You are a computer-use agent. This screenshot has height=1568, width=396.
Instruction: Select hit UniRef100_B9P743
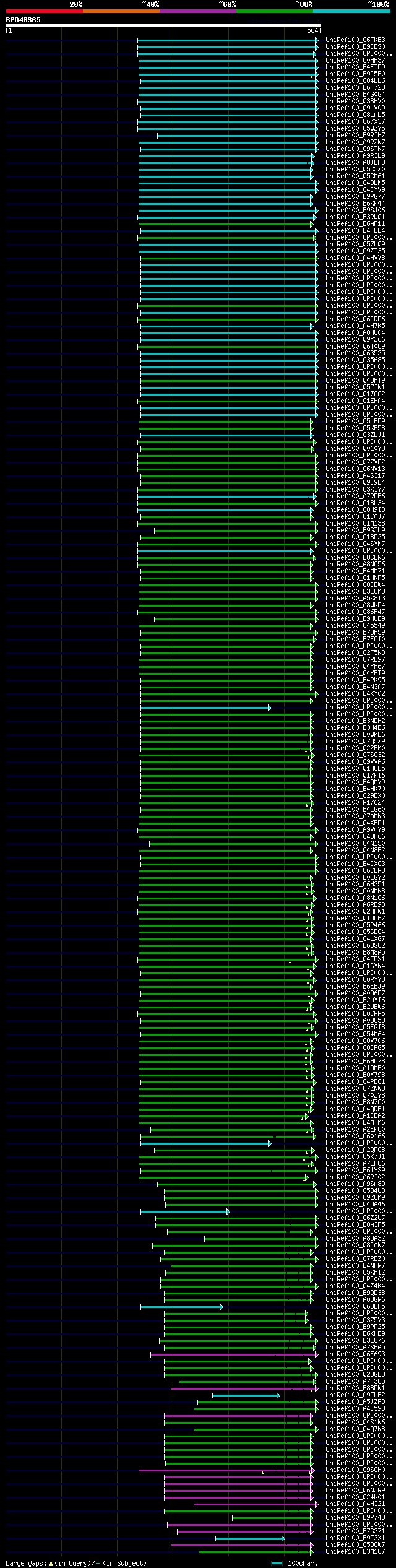pyautogui.click(x=355, y=1518)
